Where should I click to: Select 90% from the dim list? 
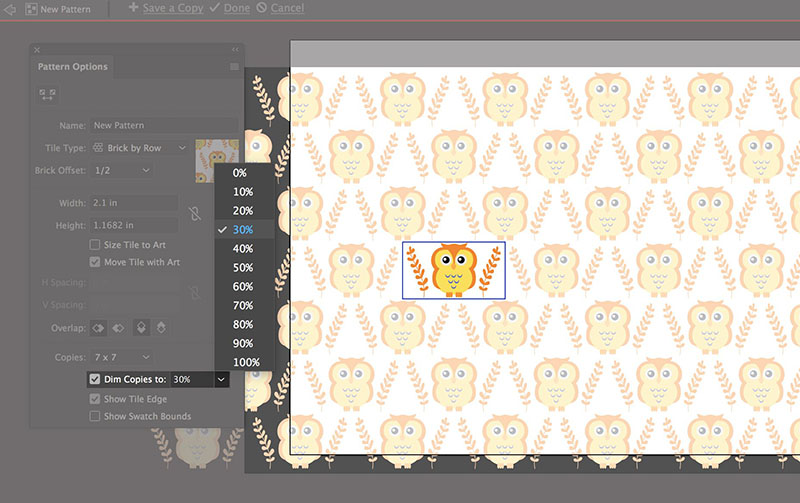[244, 343]
